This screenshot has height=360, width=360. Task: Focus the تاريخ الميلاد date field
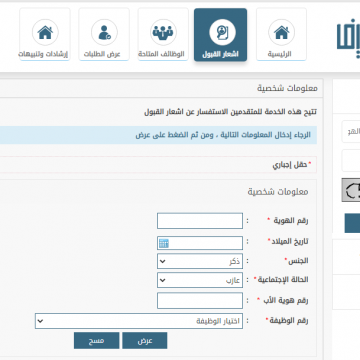coord(200,243)
